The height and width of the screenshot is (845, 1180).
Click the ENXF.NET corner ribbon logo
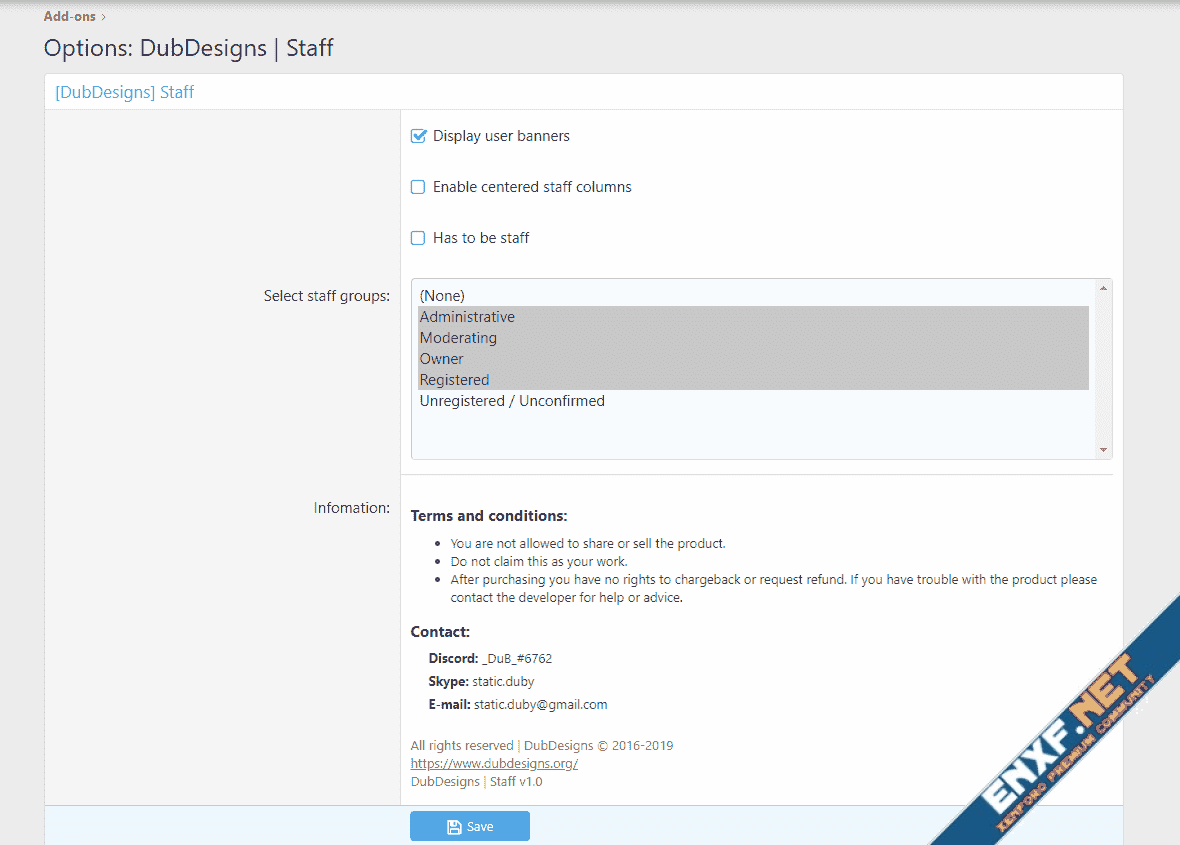[1071, 735]
